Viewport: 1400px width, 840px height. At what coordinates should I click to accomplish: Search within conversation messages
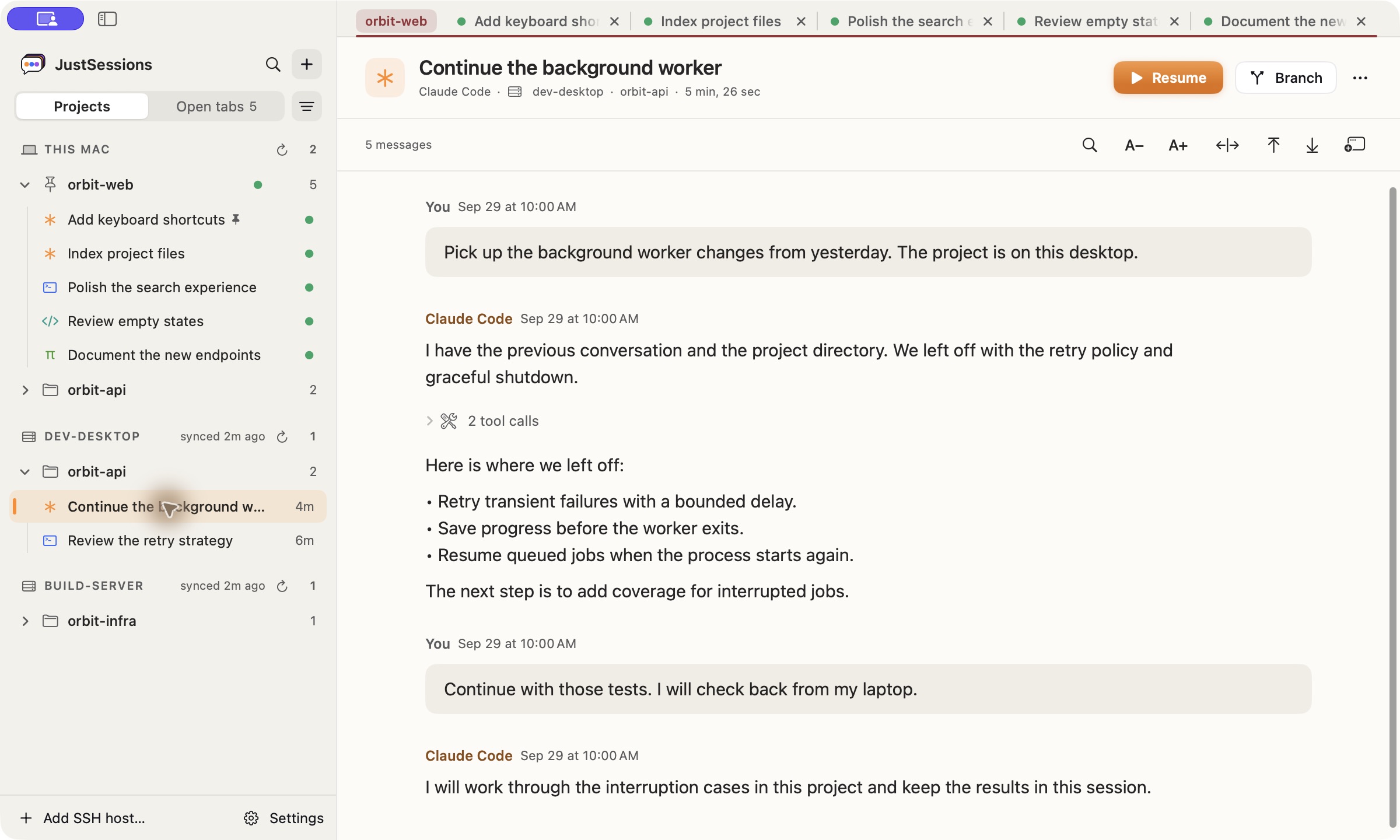pyautogui.click(x=1090, y=145)
